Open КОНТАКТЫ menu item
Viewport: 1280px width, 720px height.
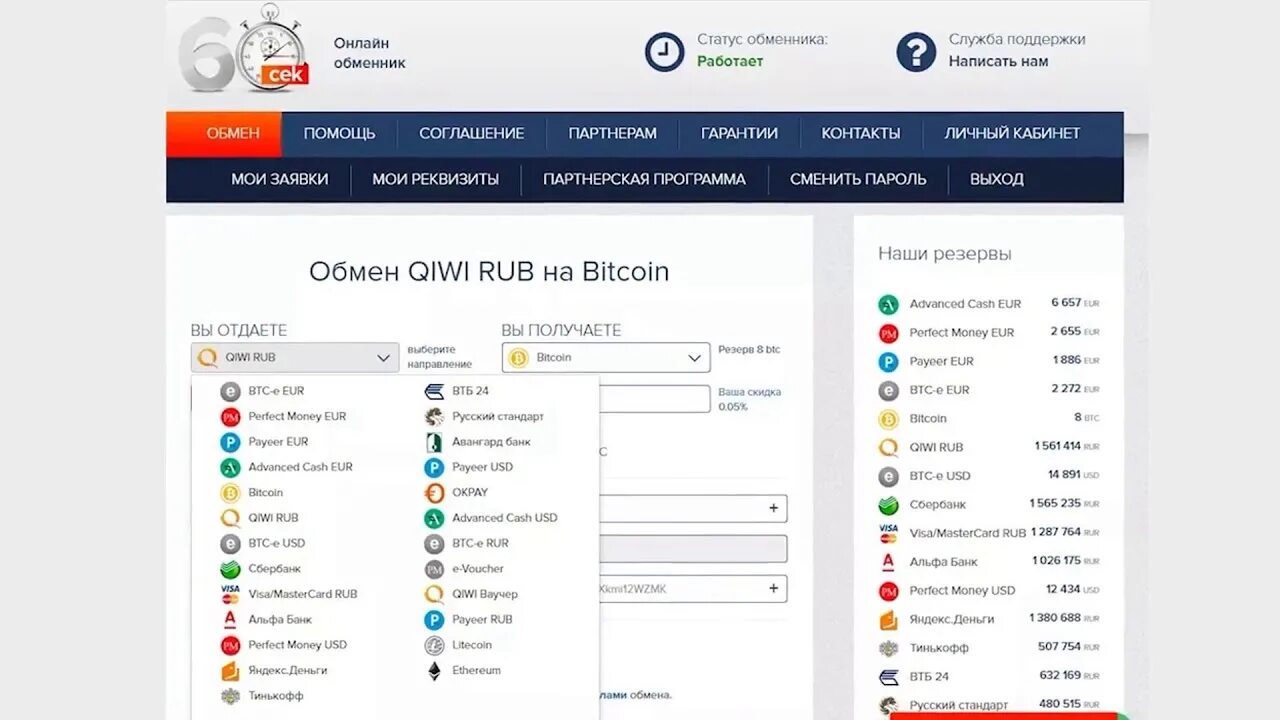[861, 133]
